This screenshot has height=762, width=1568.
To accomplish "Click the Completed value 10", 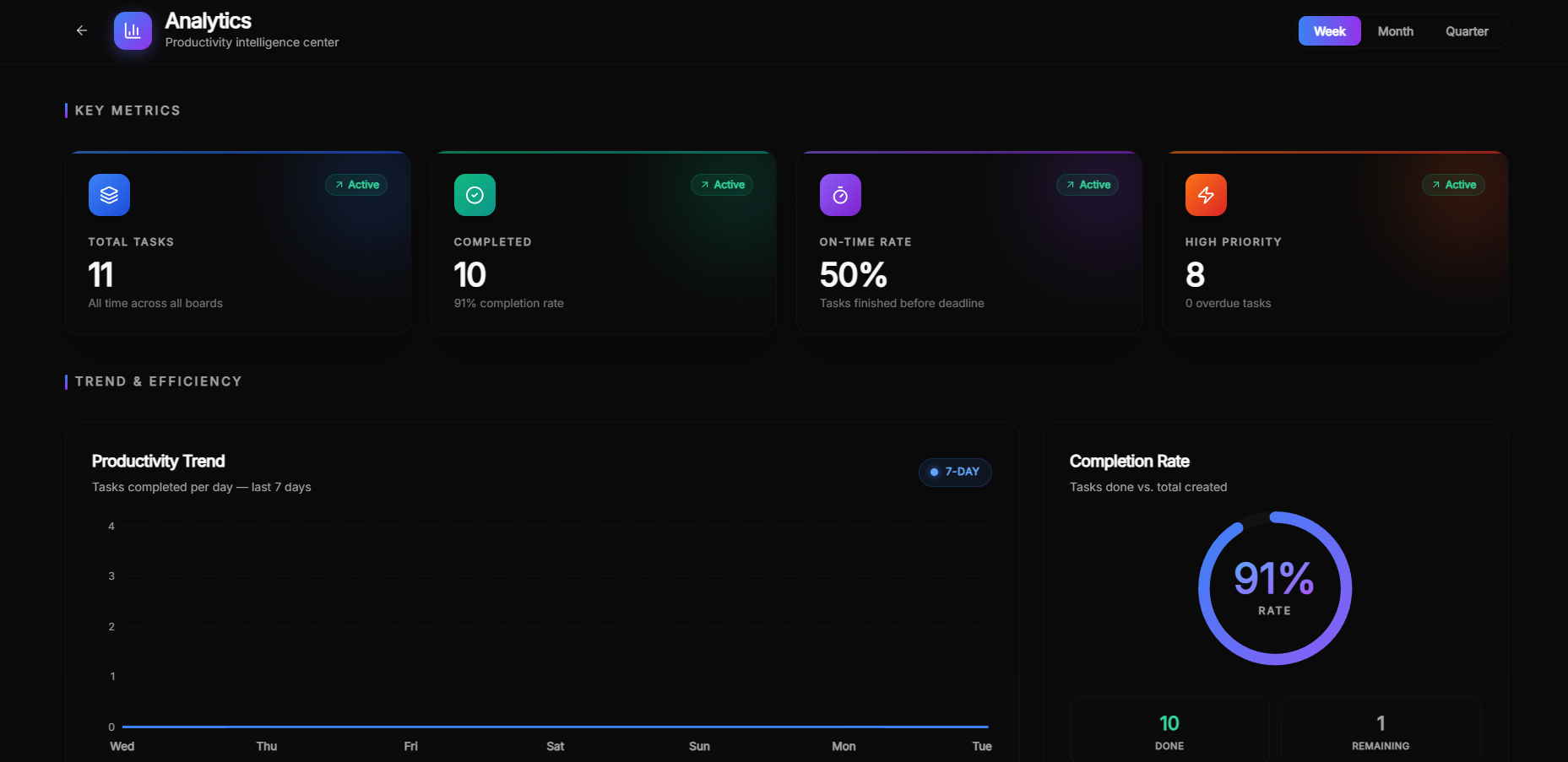I will coord(469,274).
